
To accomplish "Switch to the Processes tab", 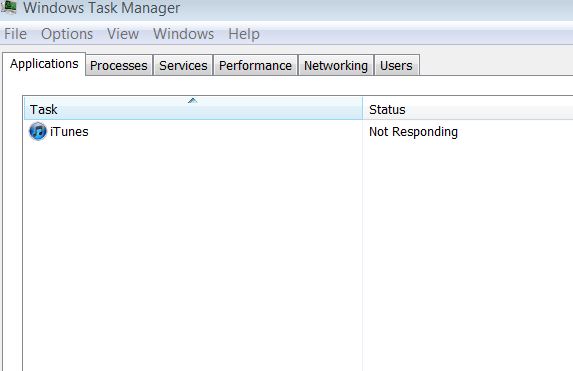I will pyautogui.click(x=119, y=65).
